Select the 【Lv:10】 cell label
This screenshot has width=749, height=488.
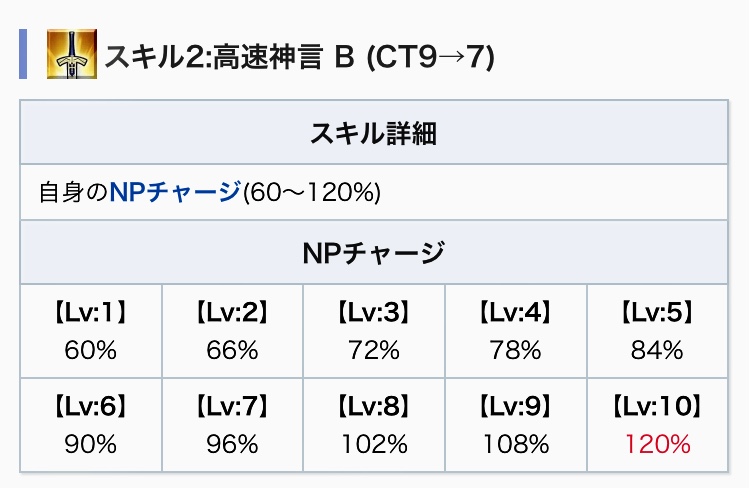tap(656, 407)
